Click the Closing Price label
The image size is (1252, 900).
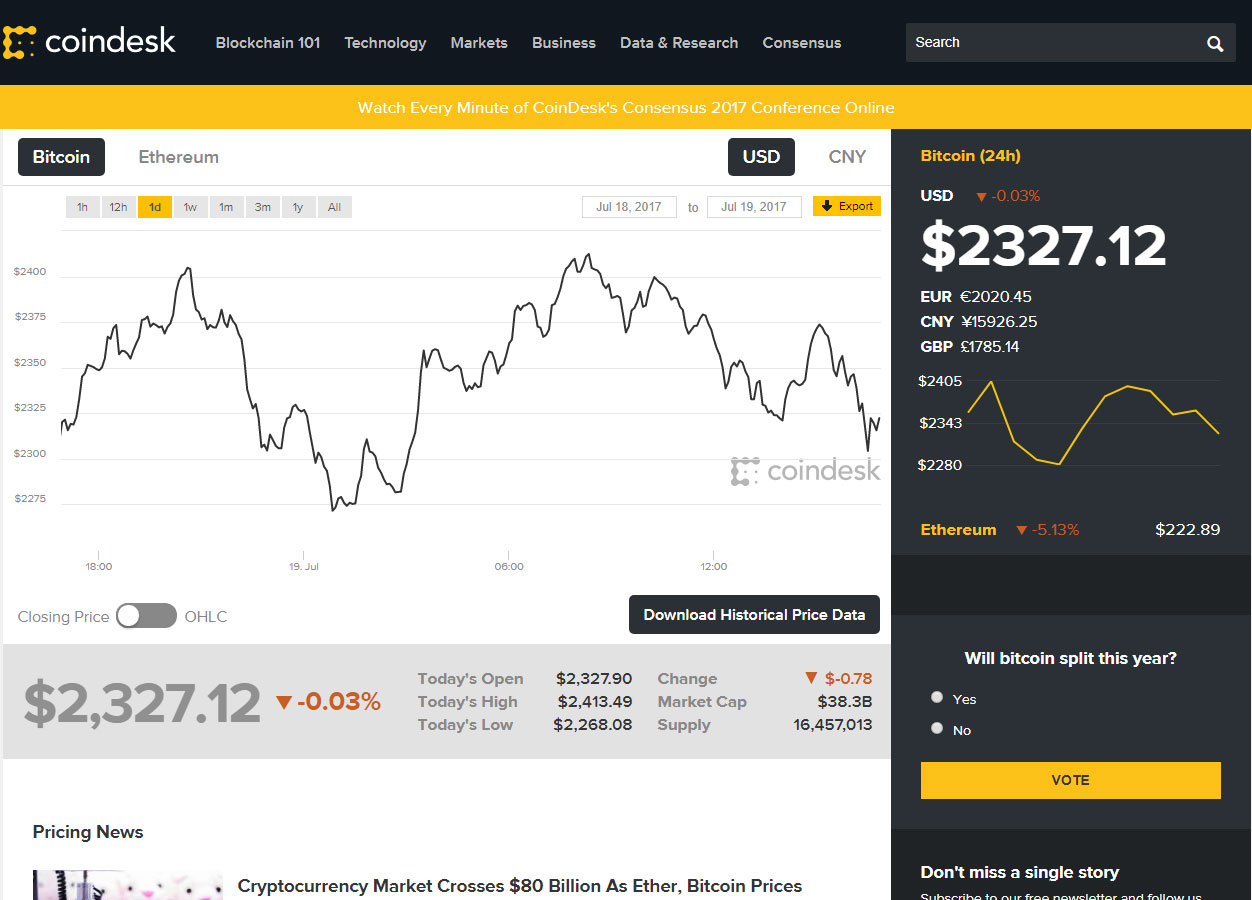pyautogui.click(x=63, y=617)
